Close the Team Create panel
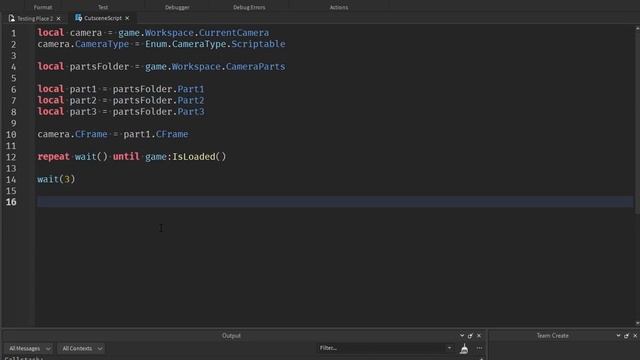 (635, 336)
